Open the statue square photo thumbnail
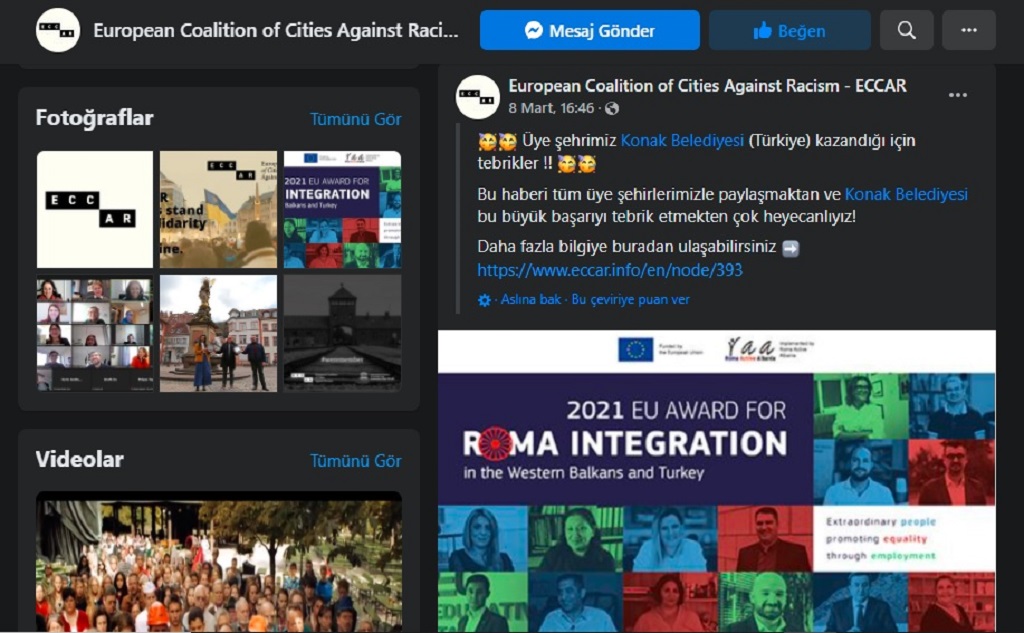Image resolution: width=1024 pixels, height=633 pixels. 218,333
